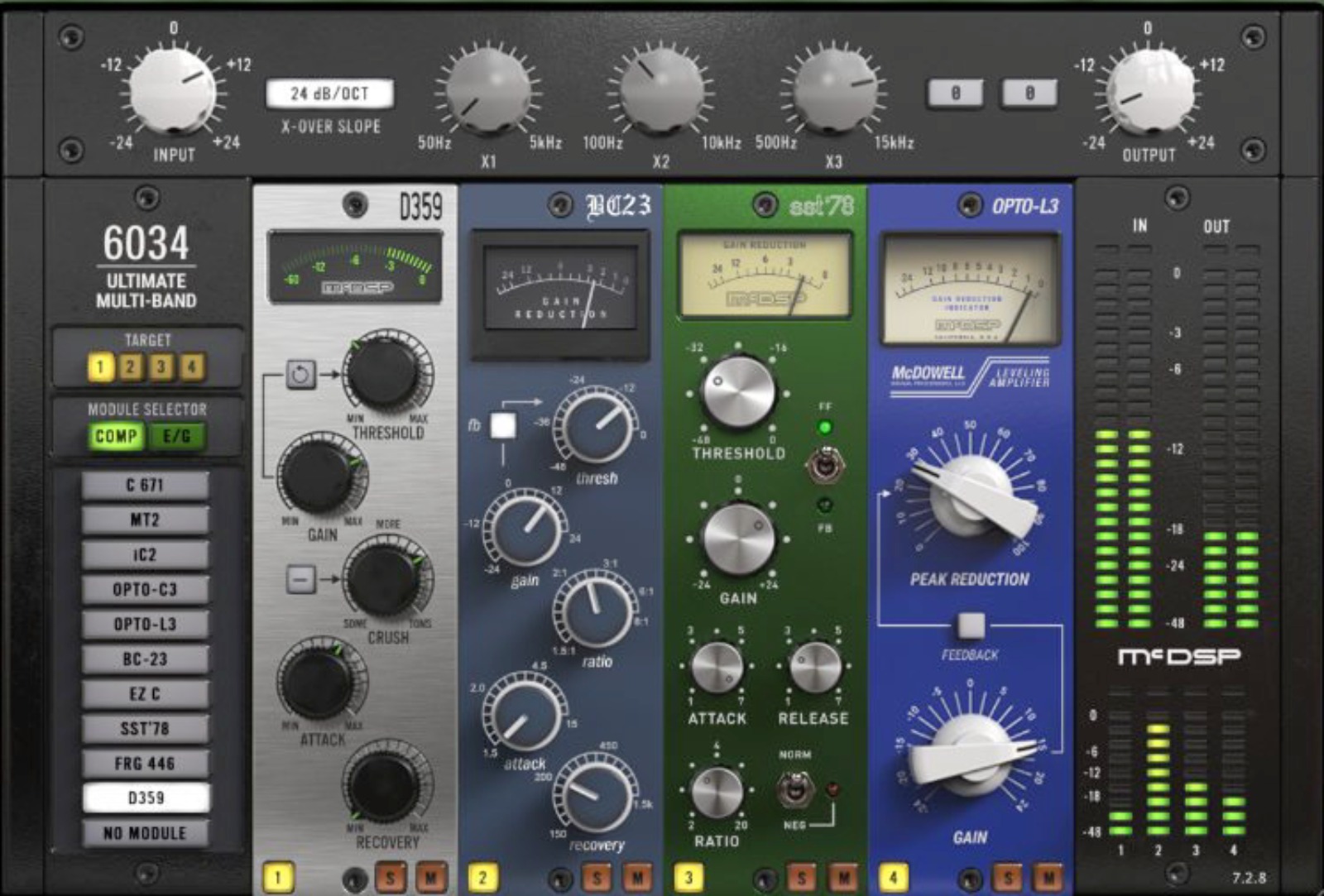Choose the OPTO-C3 module from the list
The height and width of the screenshot is (896, 1324).
point(145,589)
